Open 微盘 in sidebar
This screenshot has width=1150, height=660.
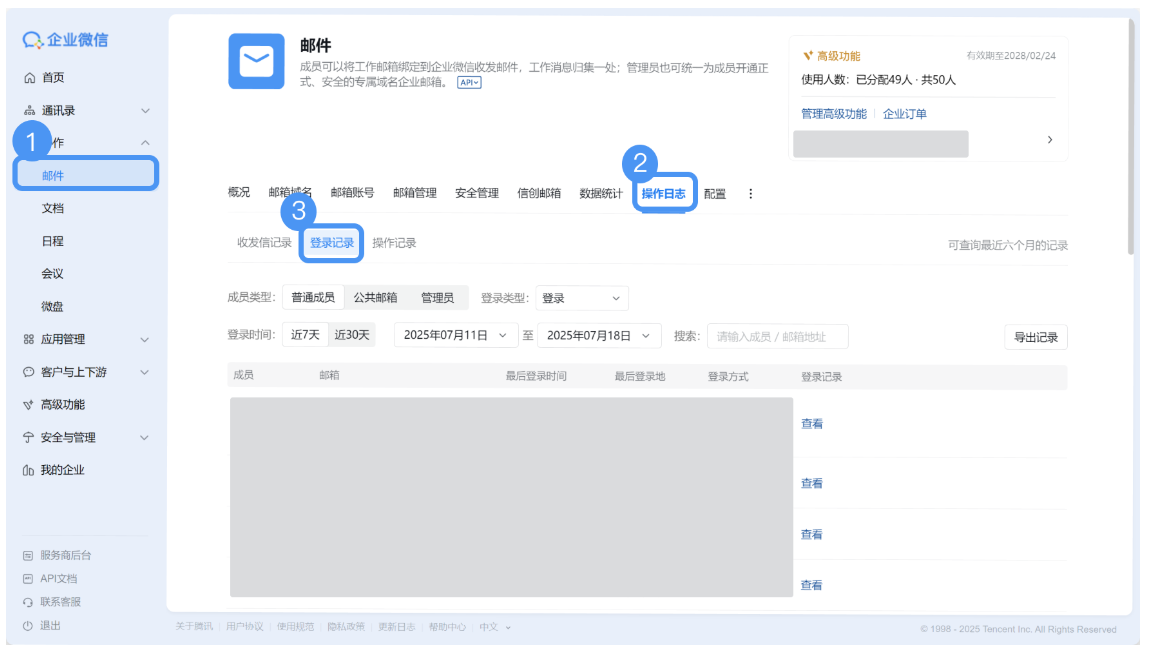tap(53, 307)
